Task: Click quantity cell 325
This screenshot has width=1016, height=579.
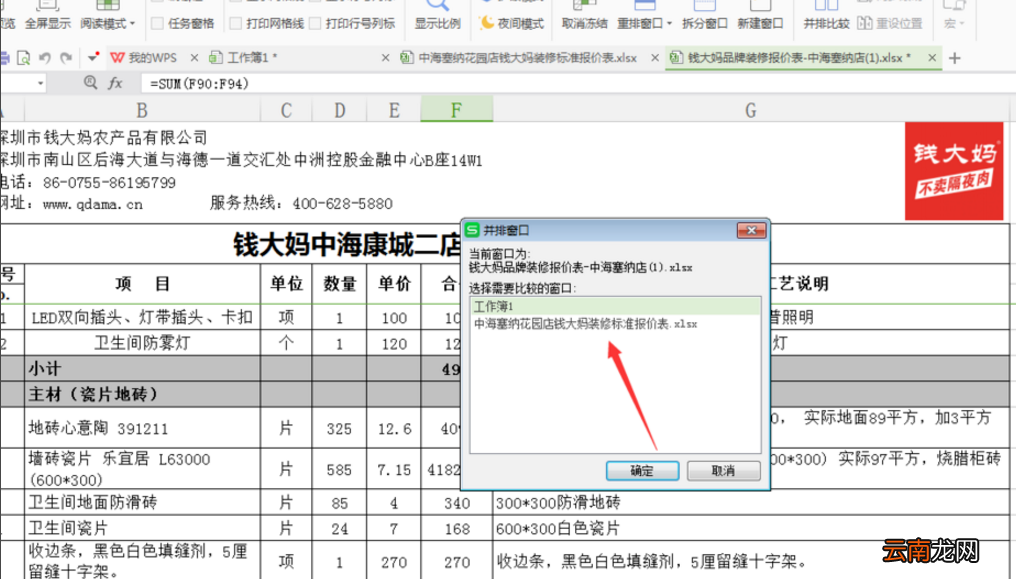Action: tap(340, 428)
